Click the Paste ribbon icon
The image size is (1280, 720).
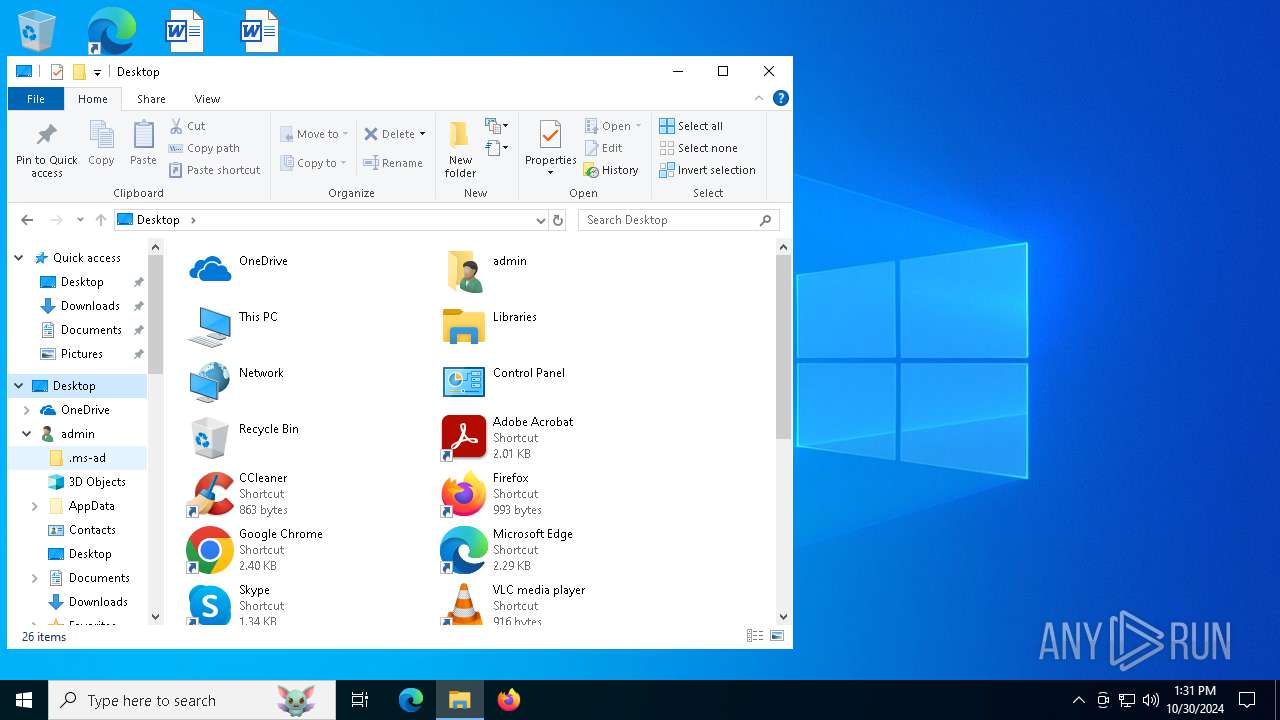(143, 143)
